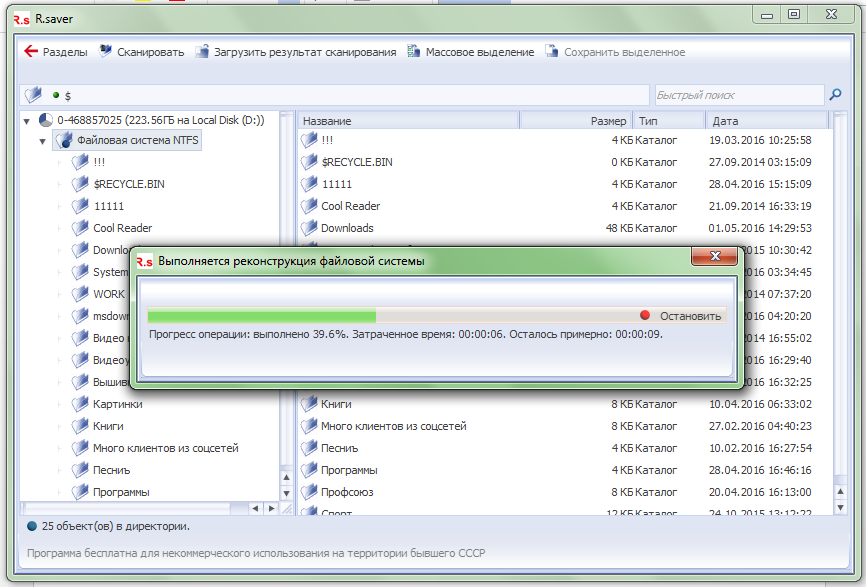Collapse the Файловая система NTFS node
The height and width of the screenshot is (587, 866).
coord(42,141)
